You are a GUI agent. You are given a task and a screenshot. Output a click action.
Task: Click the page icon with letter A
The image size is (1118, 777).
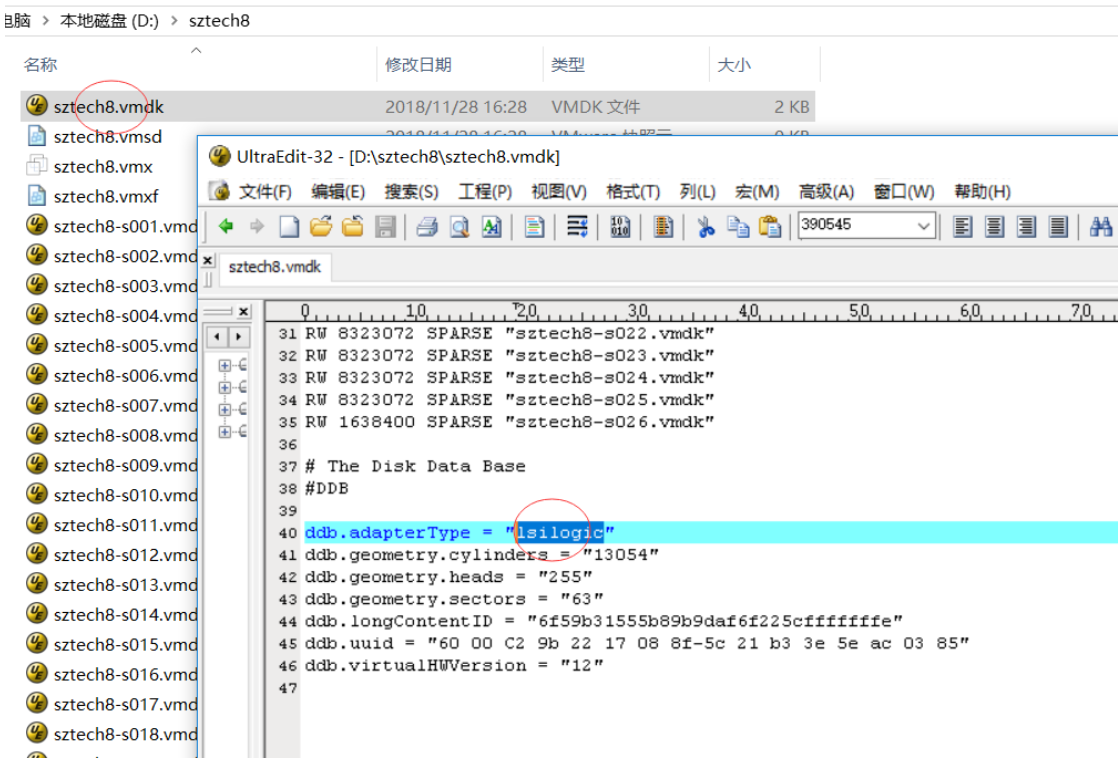click(x=491, y=227)
